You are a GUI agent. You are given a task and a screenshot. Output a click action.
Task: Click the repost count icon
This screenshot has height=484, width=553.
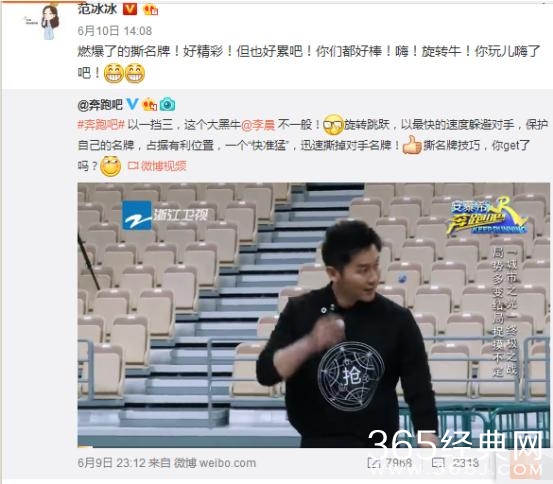(374, 462)
